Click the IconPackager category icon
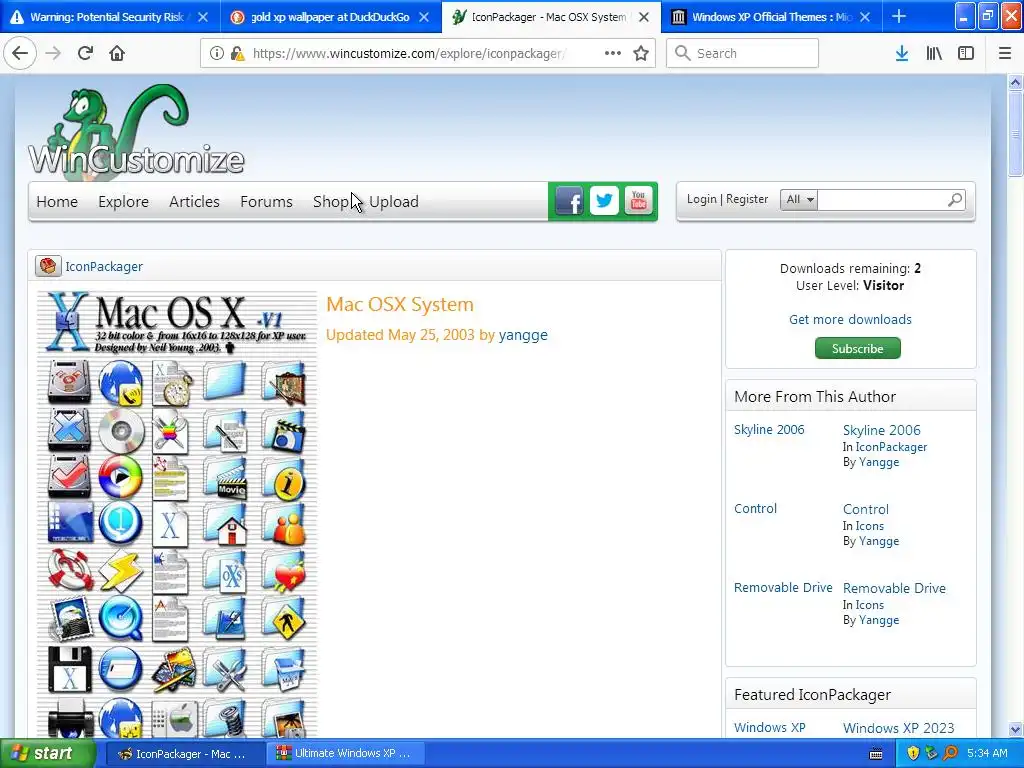This screenshot has width=1024, height=768. pos(48,266)
